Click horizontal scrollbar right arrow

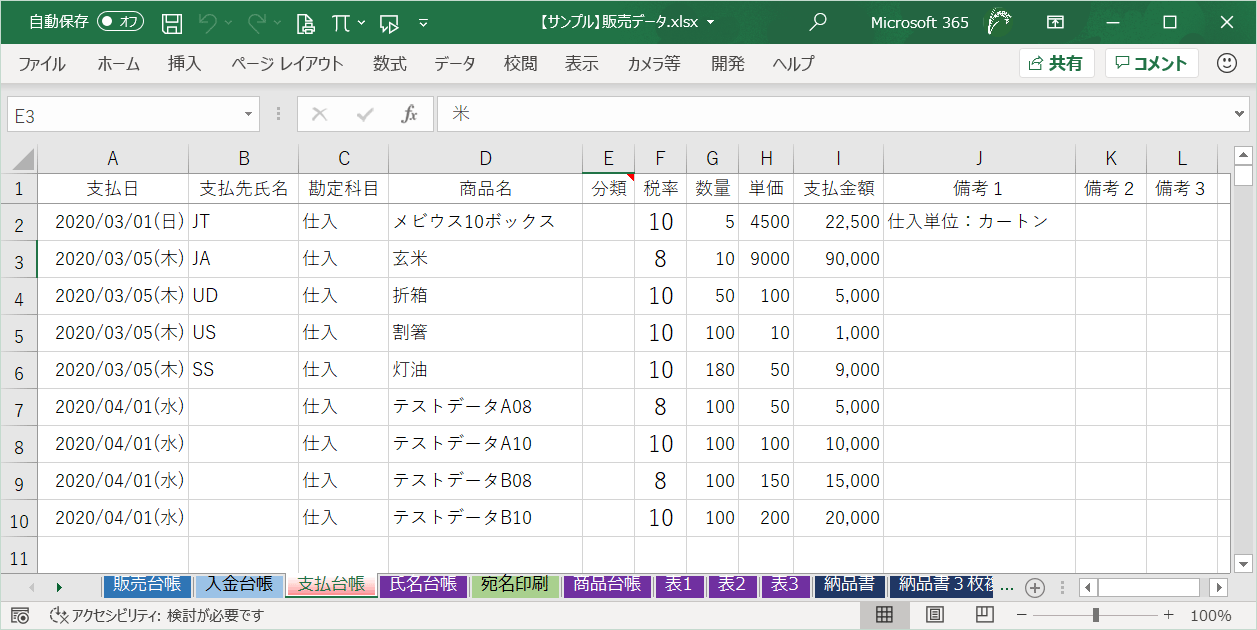coord(1218,587)
